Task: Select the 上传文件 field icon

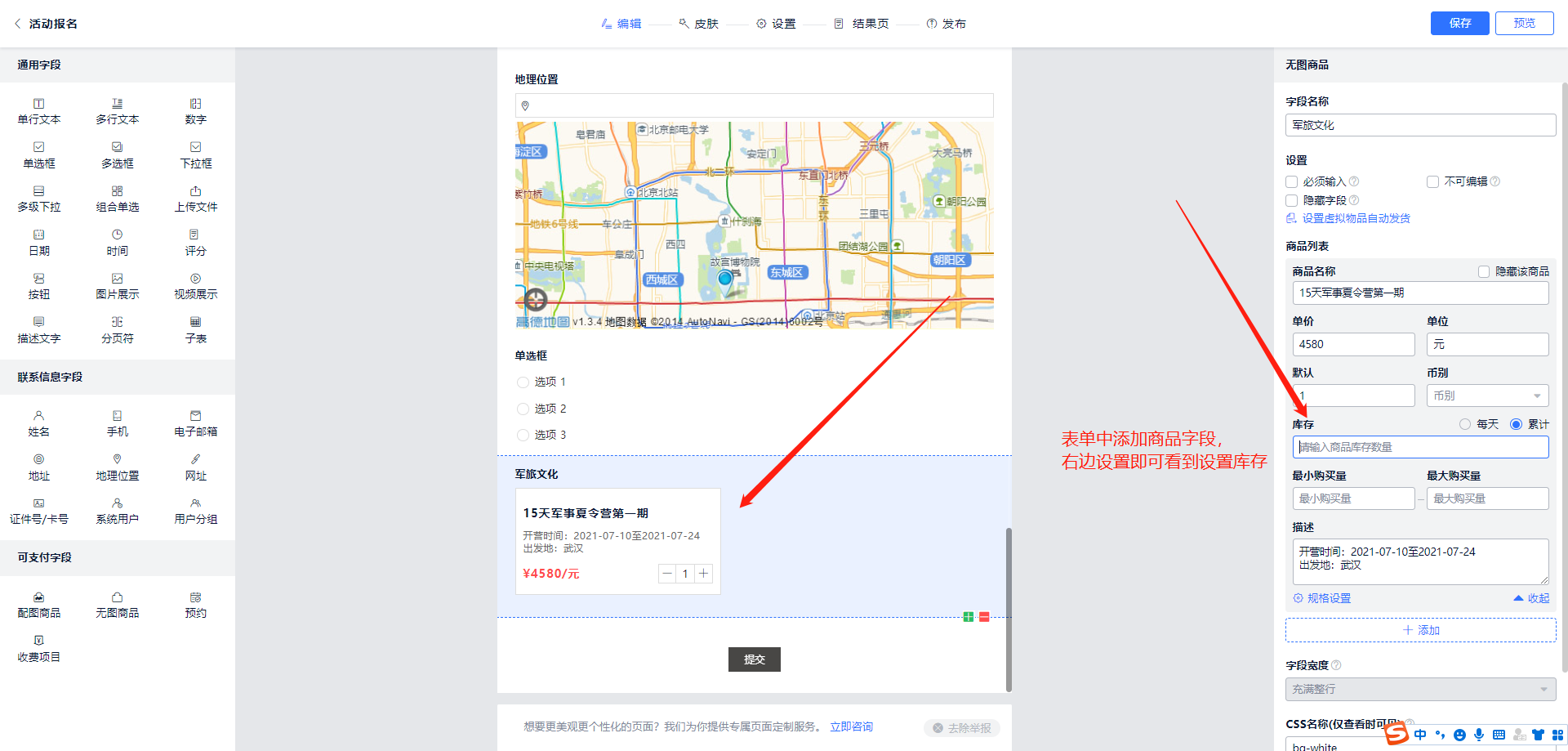Action: click(x=195, y=199)
